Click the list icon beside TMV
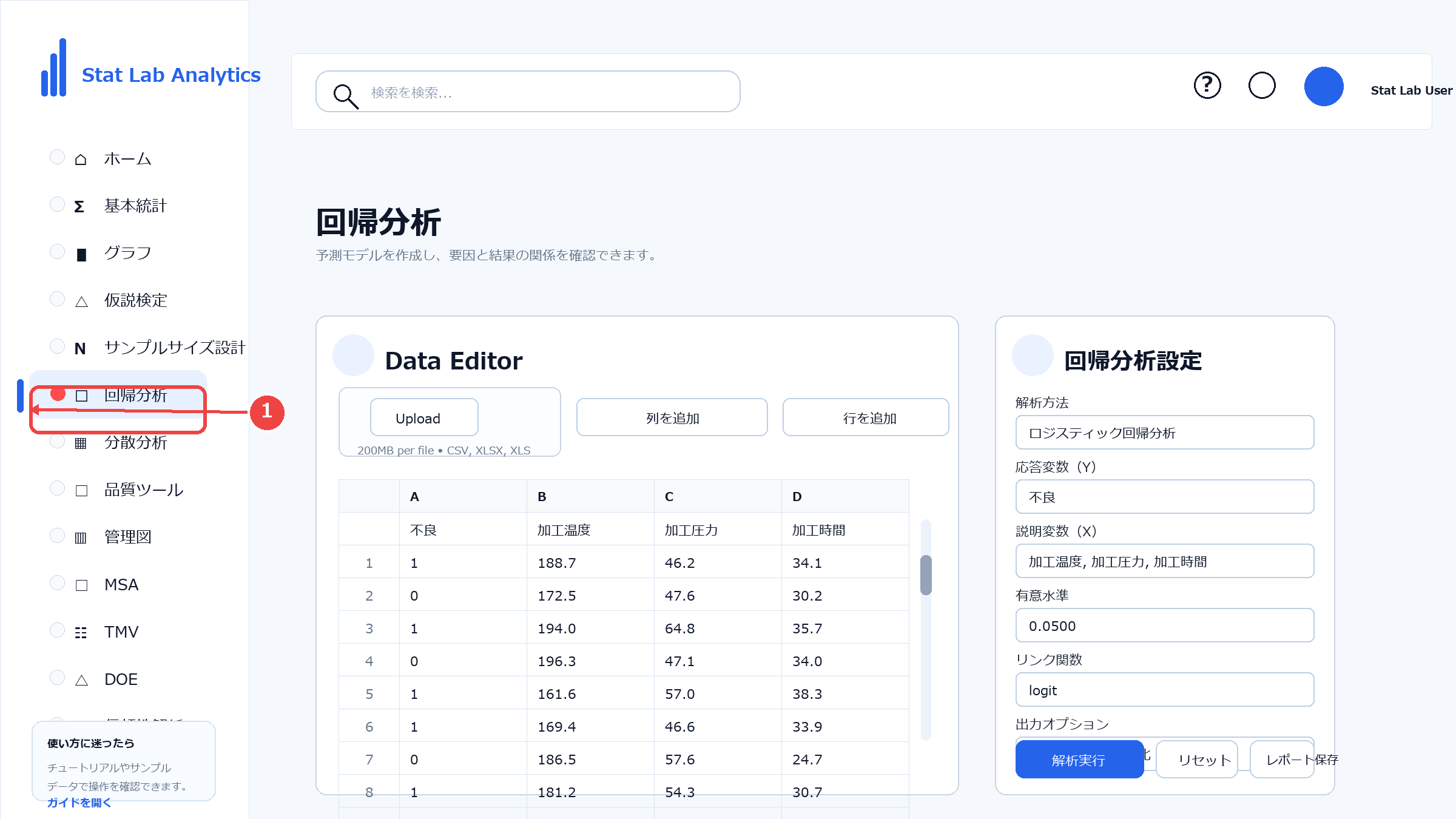 click(x=81, y=632)
